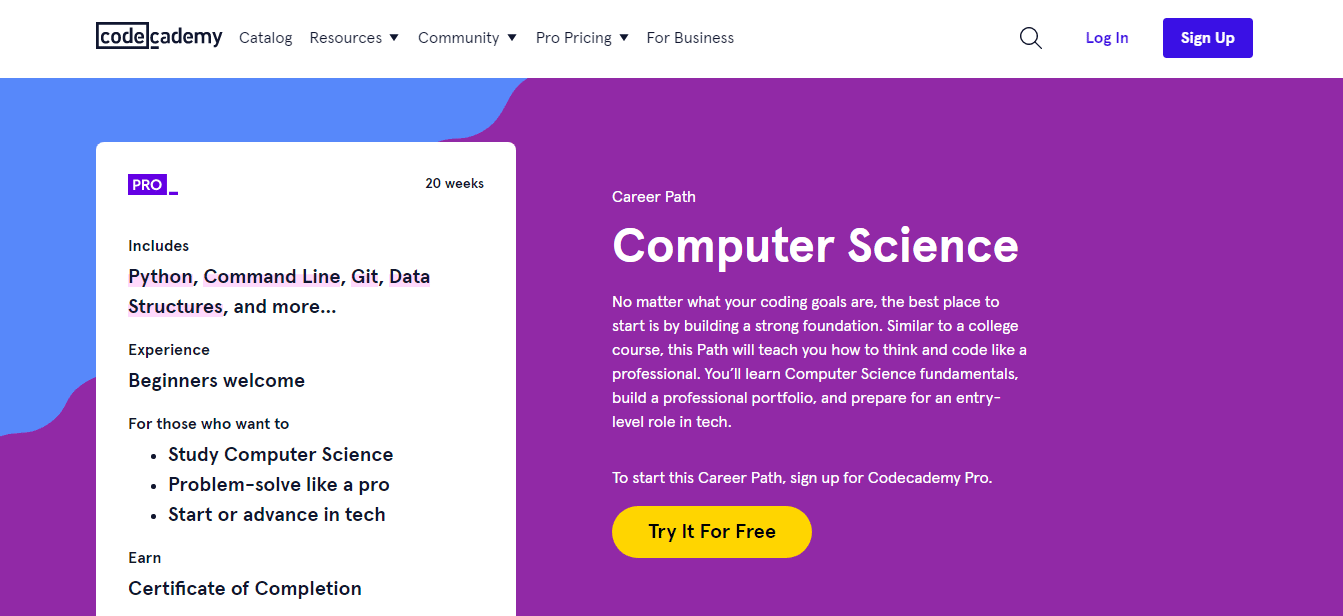This screenshot has width=1343, height=616.
Task: Click Certificate of Completion text
Action: coord(245,588)
